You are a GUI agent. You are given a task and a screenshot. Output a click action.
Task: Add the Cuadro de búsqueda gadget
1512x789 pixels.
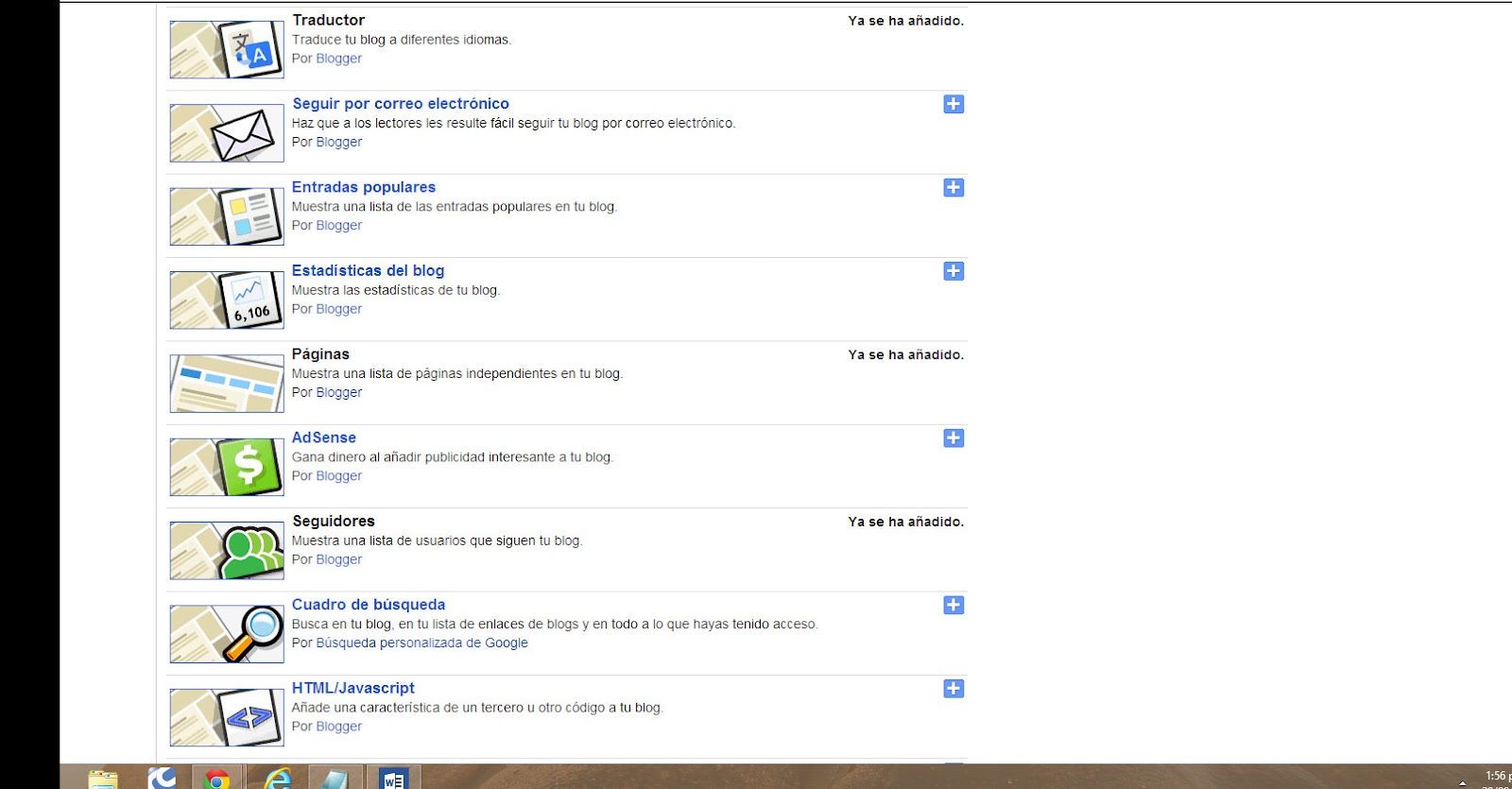954,605
